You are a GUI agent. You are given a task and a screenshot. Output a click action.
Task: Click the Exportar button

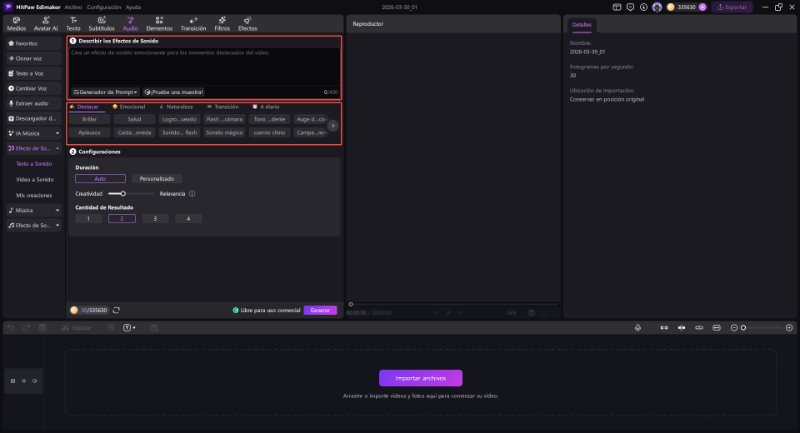(732, 7)
